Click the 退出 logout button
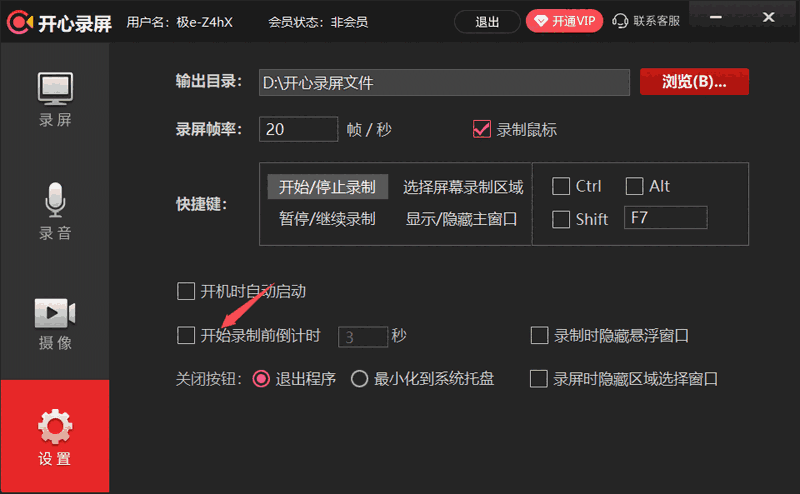The height and width of the screenshot is (494, 800). click(x=487, y=22)
